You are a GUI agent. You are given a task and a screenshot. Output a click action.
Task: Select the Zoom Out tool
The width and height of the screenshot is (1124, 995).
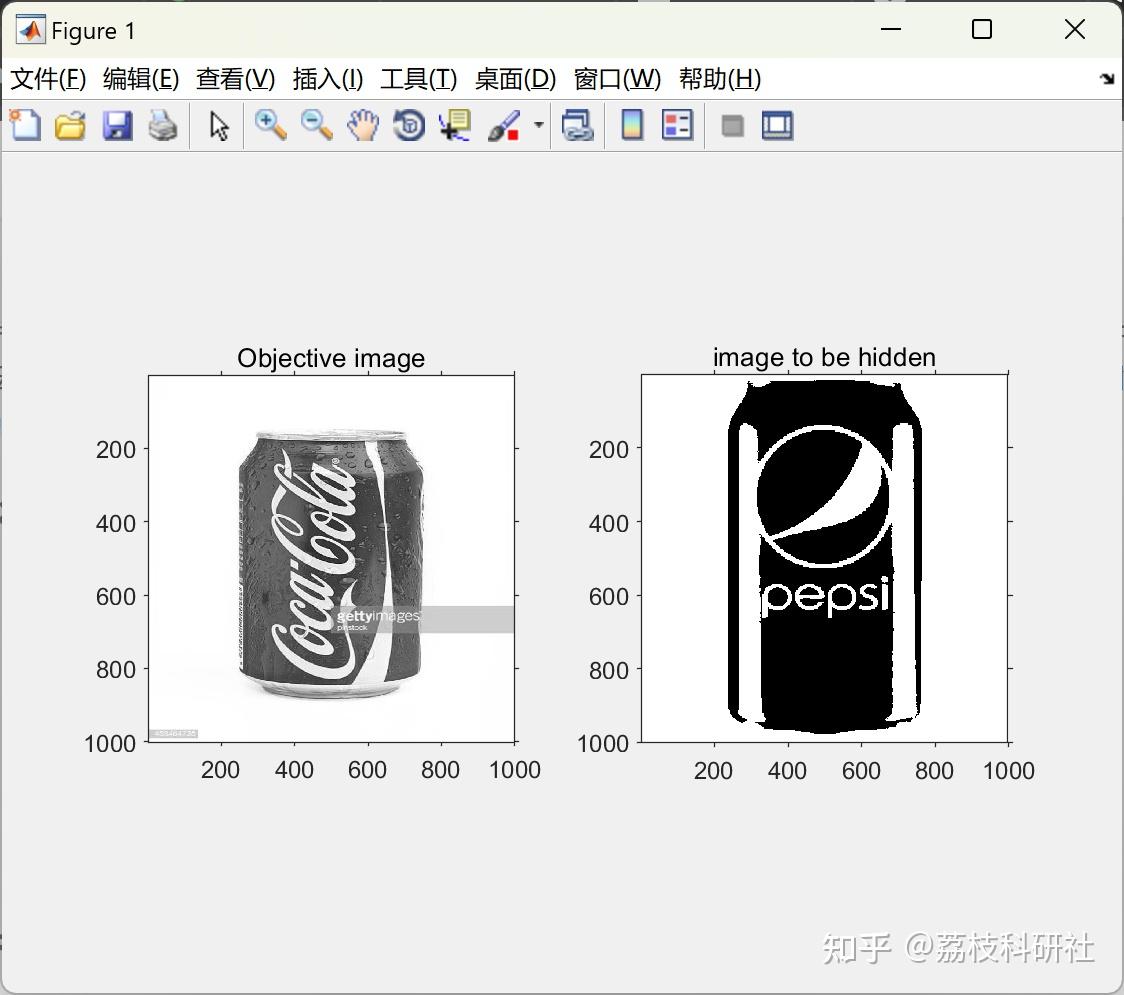(316, 125)
